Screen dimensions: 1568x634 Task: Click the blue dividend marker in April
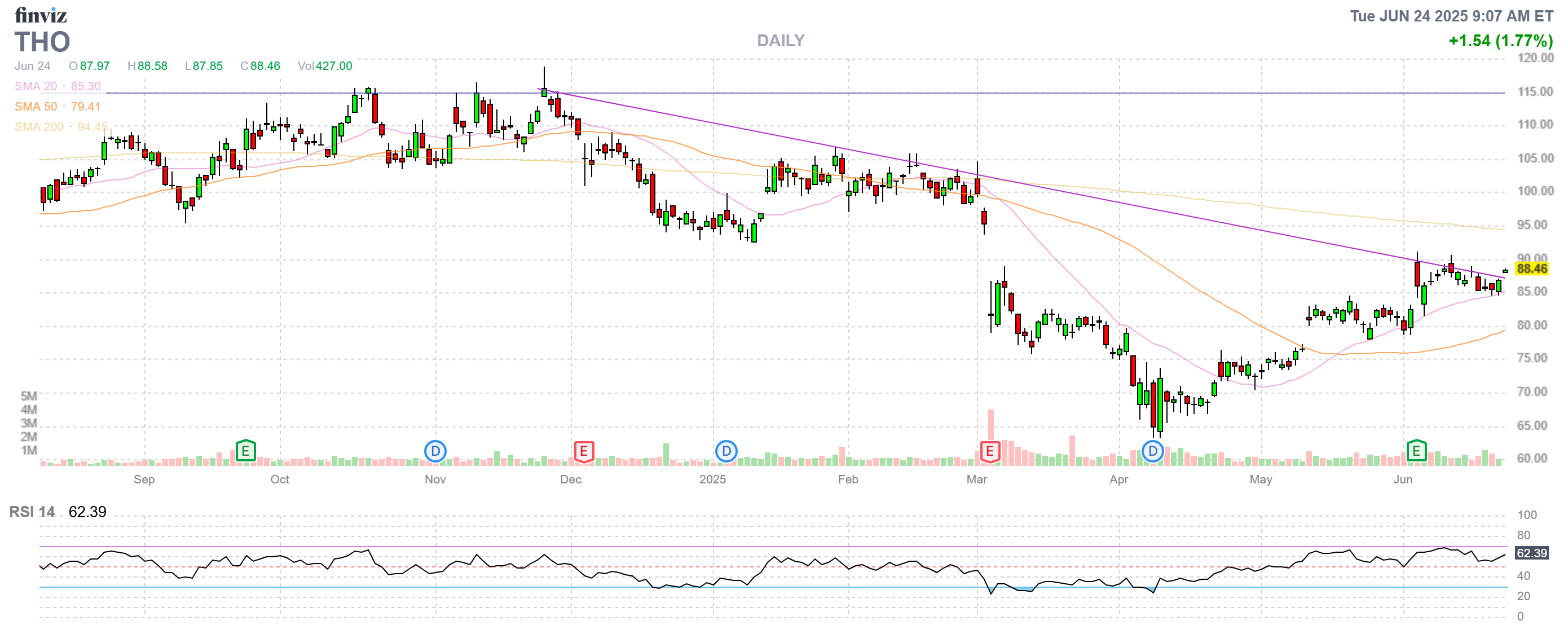(1152, 451)
